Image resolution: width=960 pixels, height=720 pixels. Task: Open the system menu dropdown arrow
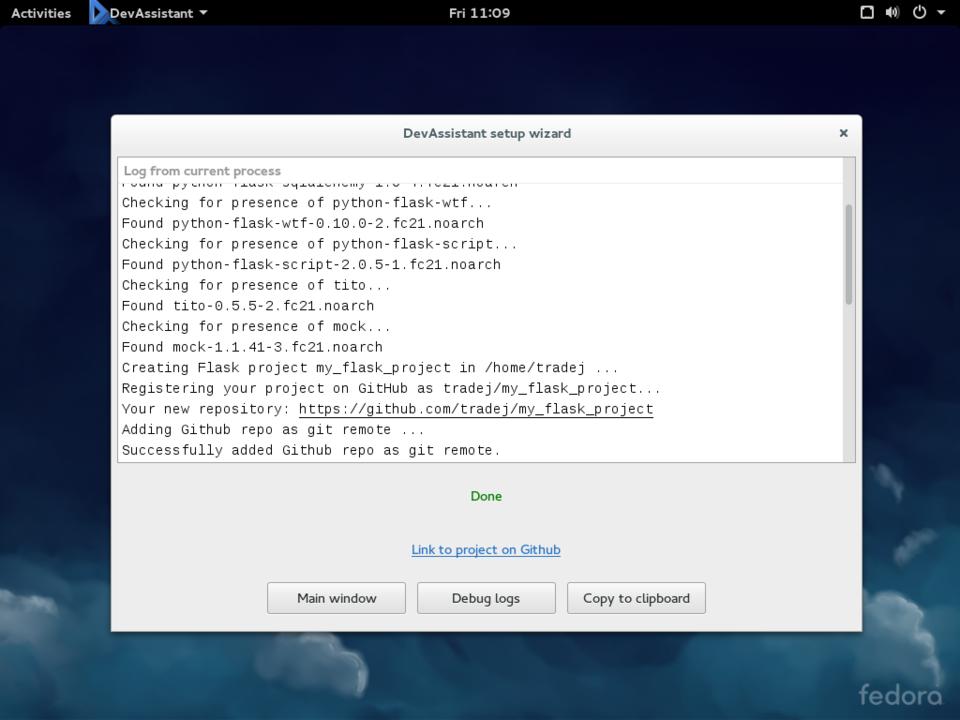(941, 13)
